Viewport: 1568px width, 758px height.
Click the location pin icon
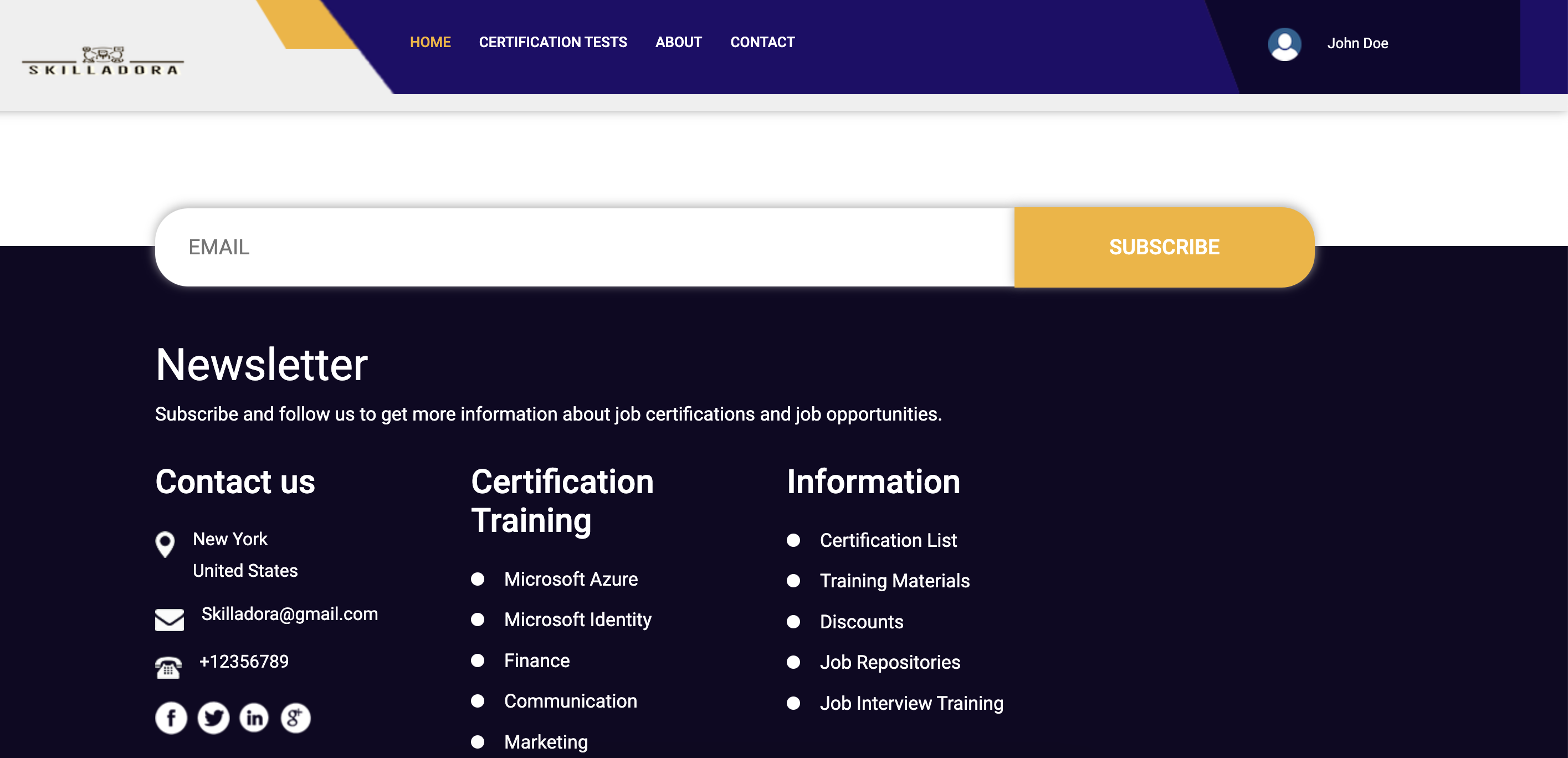pos(165,544)
